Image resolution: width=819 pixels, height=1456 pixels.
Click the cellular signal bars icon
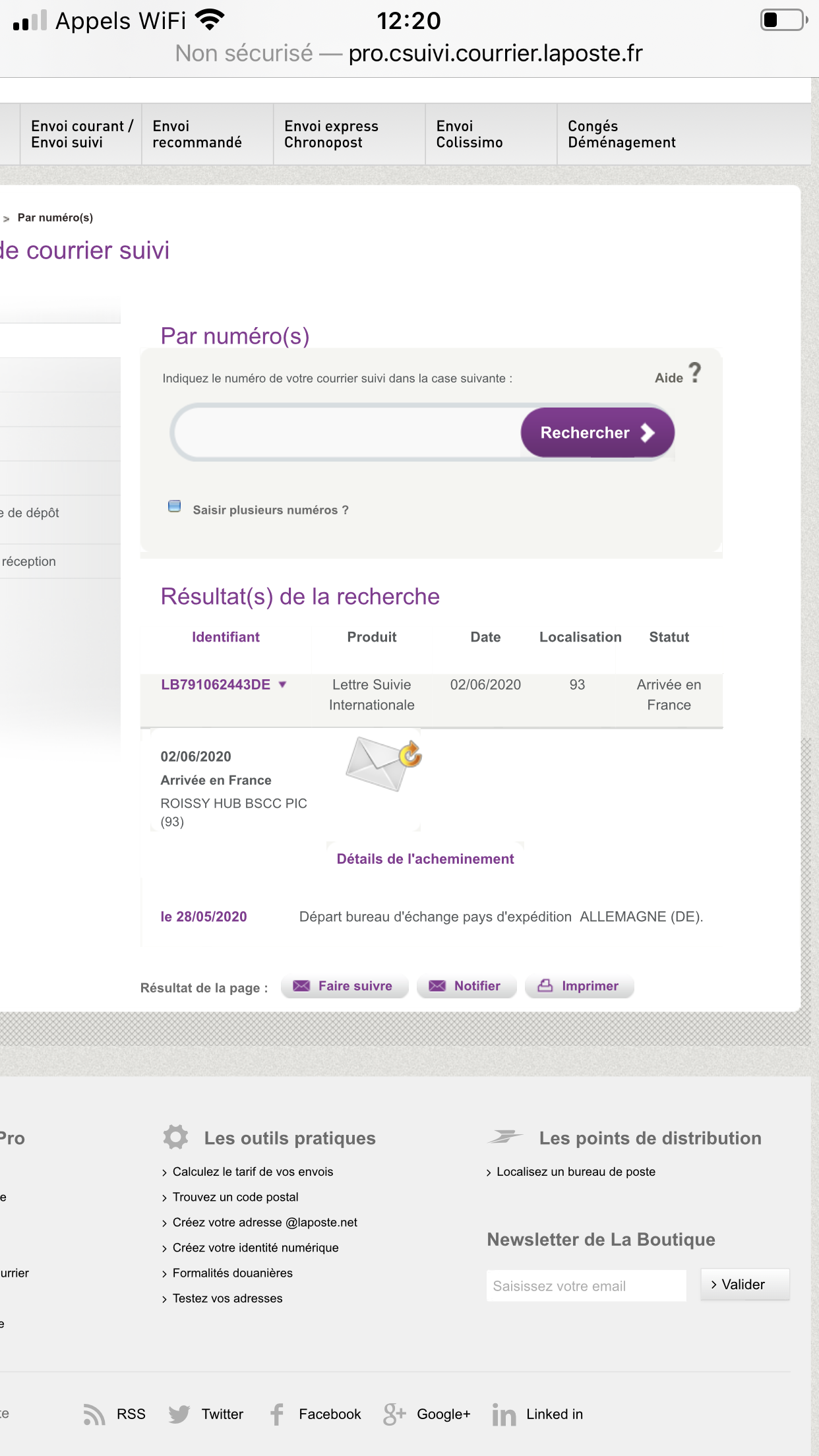tap(30, 20)
